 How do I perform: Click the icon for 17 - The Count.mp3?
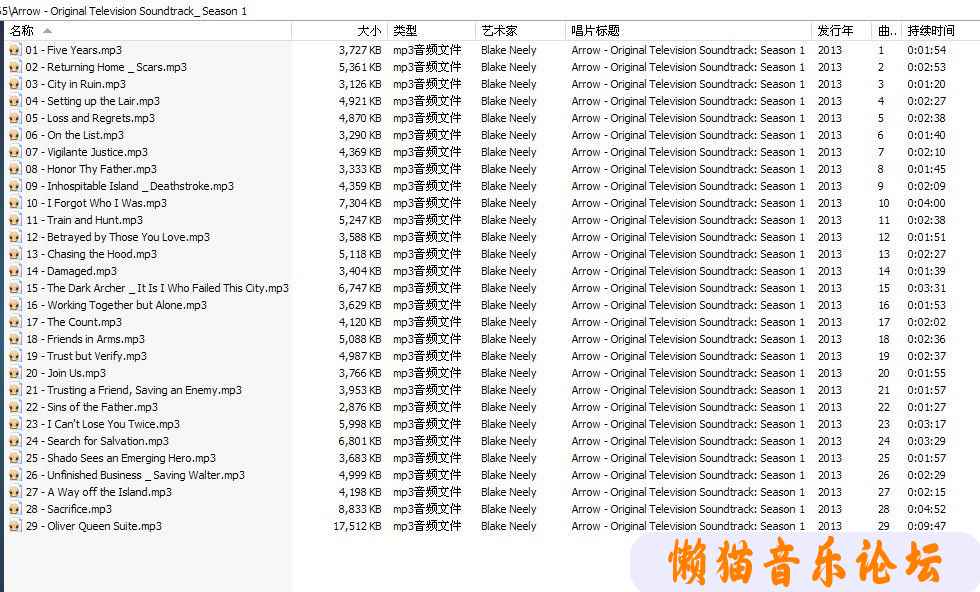(x=14, y=322)
